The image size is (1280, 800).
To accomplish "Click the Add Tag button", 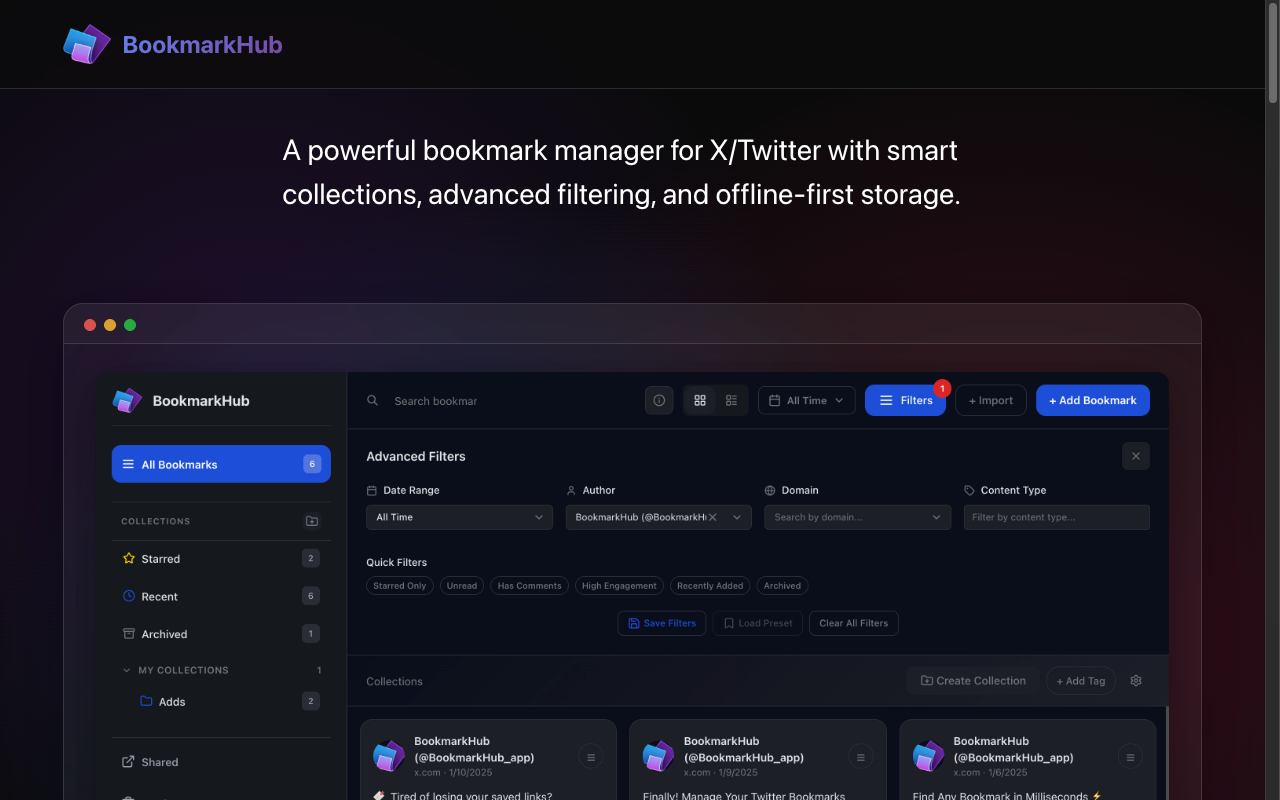I will pos(1081,681).
